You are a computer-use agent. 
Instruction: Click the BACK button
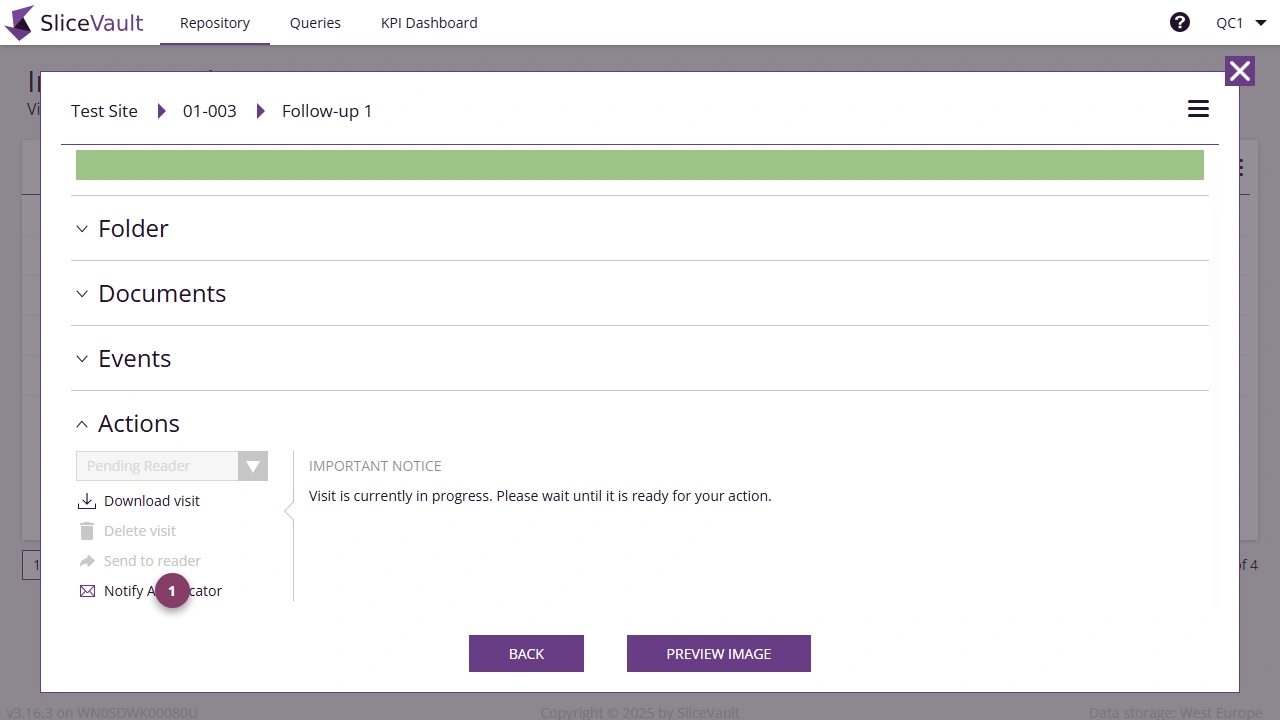(526, 653)
